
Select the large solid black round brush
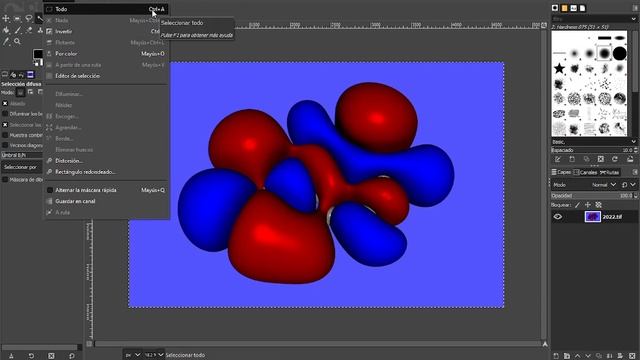click(x=619, y=53)
